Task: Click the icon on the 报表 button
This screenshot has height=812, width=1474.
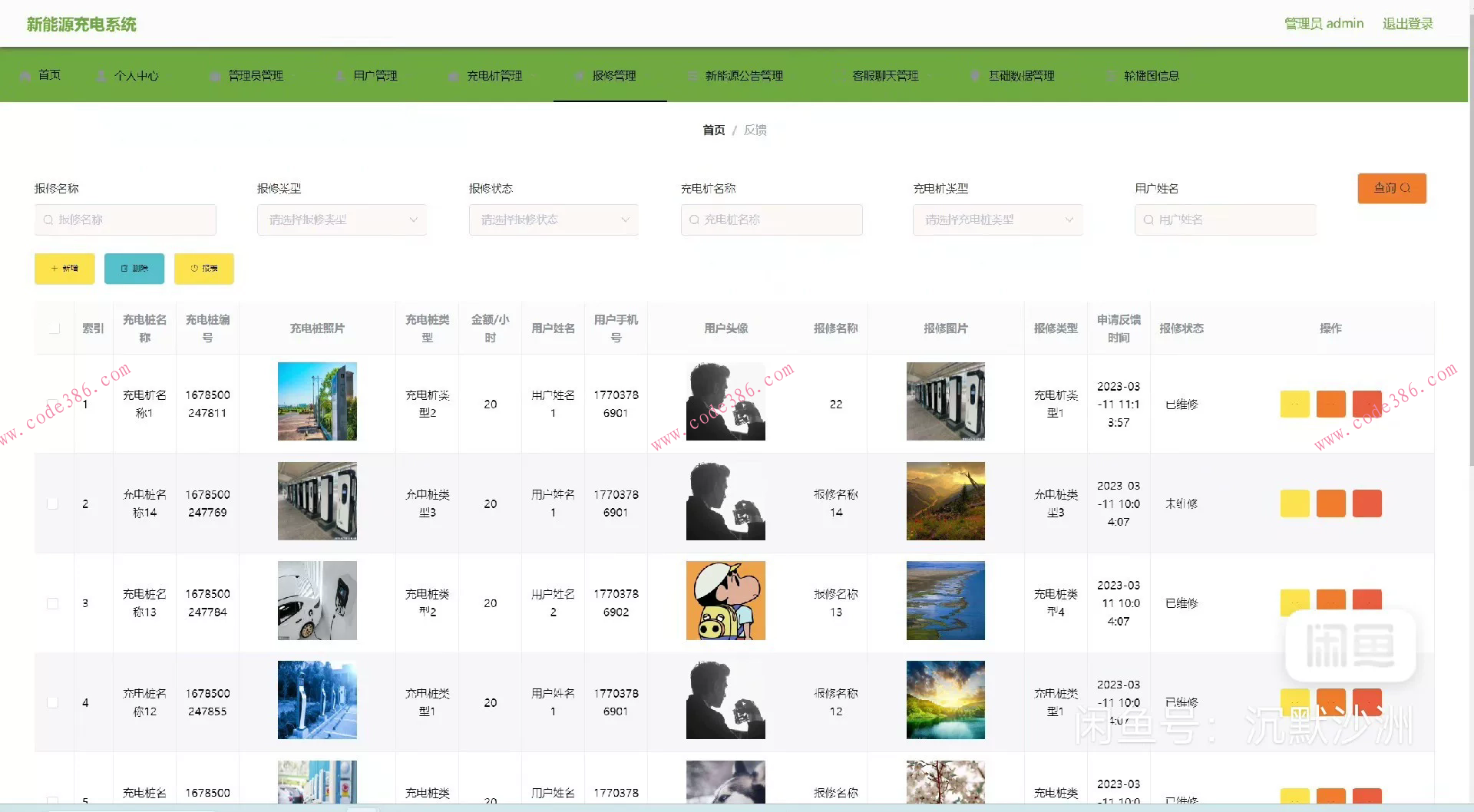Action: point(193,269)
